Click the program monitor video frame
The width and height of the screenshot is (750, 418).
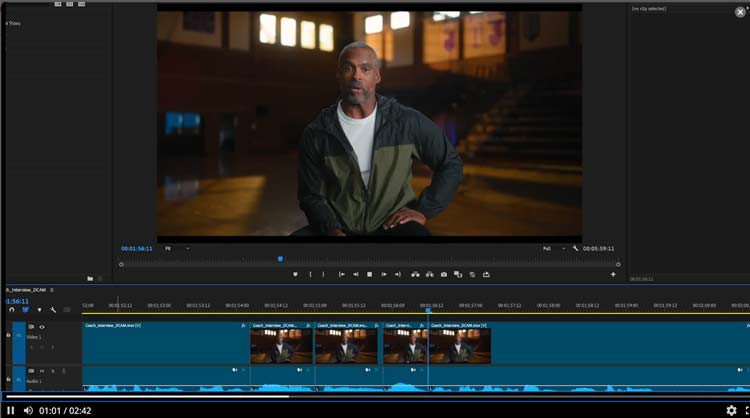[369, 124]
